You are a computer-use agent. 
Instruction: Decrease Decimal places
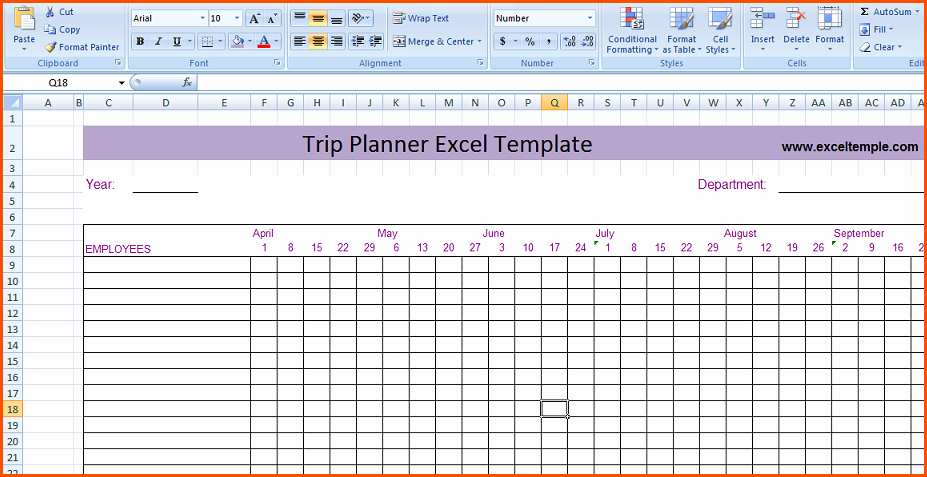click(x=588, y=41)
